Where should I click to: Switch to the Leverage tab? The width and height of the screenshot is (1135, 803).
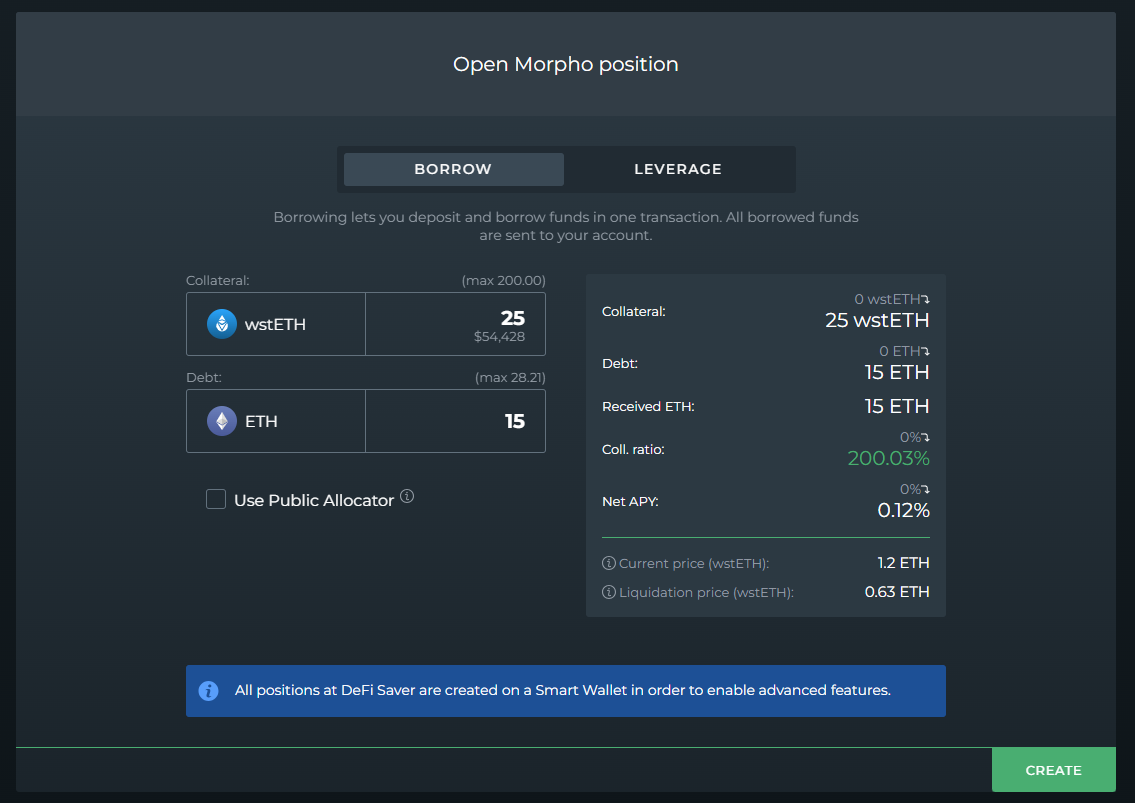[x=677, y=169]
